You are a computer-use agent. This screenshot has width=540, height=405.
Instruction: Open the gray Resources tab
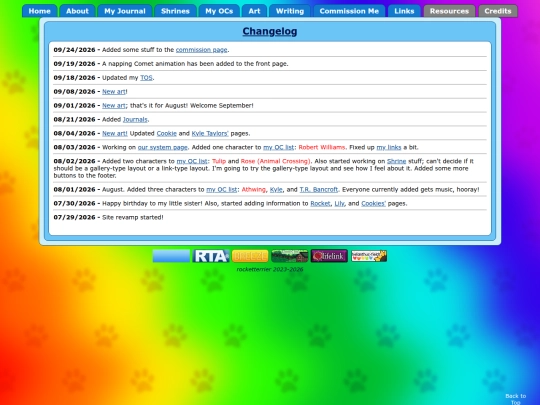(x=449, y=11)
